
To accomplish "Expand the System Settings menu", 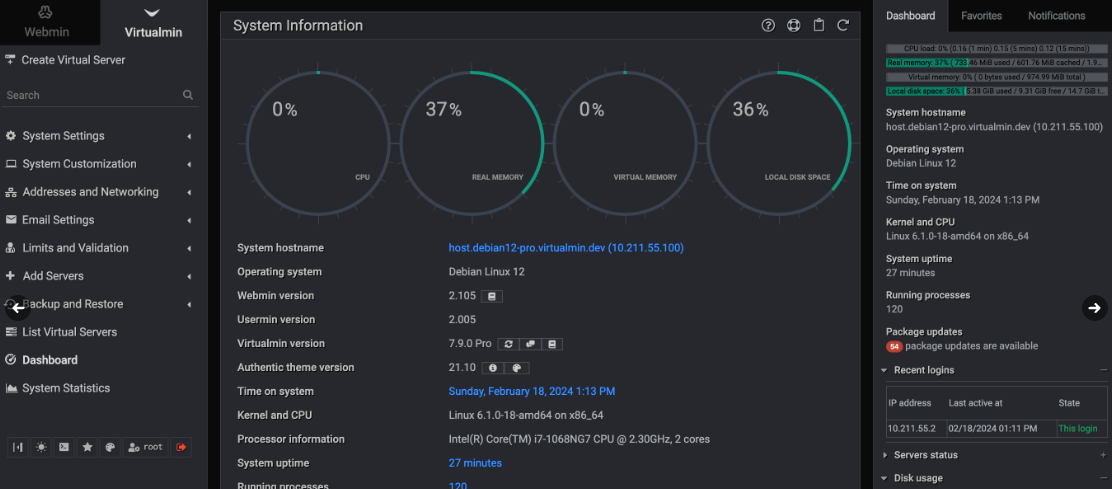I will point(63,136).
